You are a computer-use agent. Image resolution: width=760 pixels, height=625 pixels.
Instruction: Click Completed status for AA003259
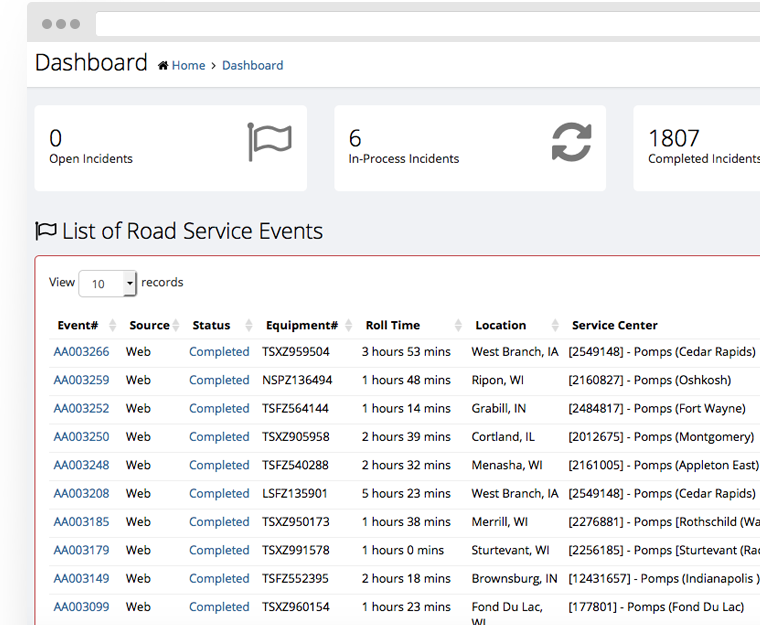pyautogui.click(x=219, y=380)
